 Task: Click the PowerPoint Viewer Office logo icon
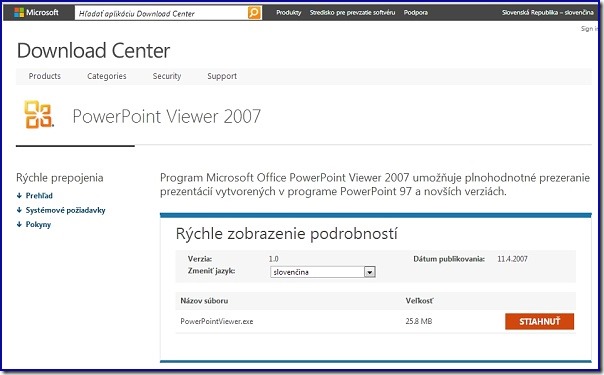point(39,114)
